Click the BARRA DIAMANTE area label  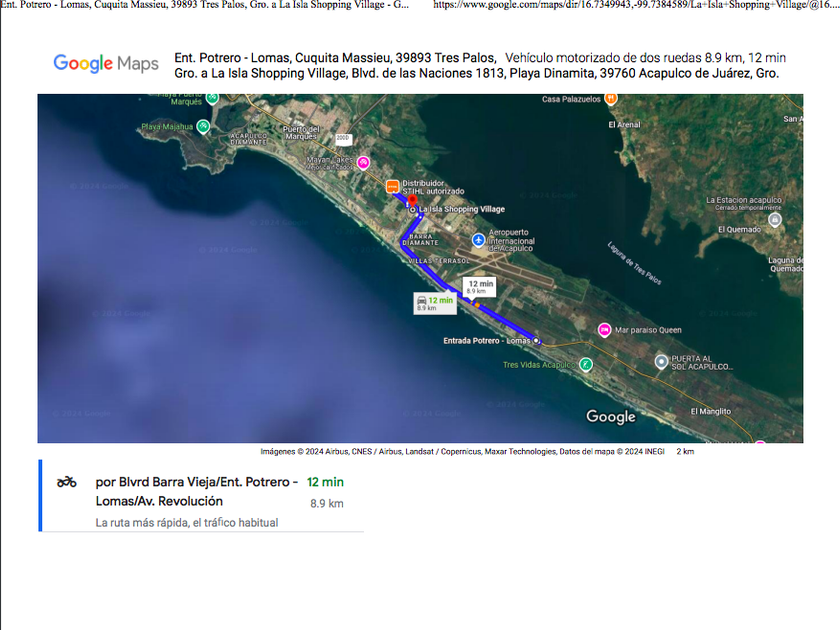coord(421,239)
